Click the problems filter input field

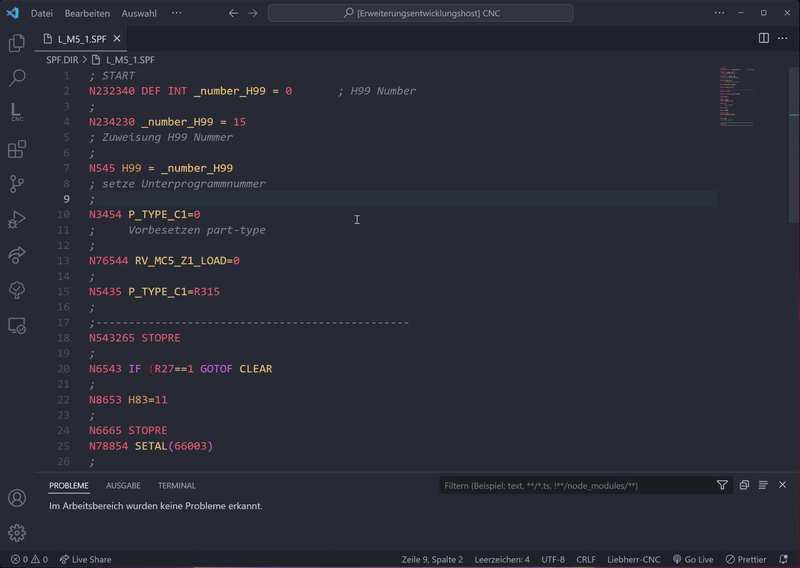[x=577, y=485]
